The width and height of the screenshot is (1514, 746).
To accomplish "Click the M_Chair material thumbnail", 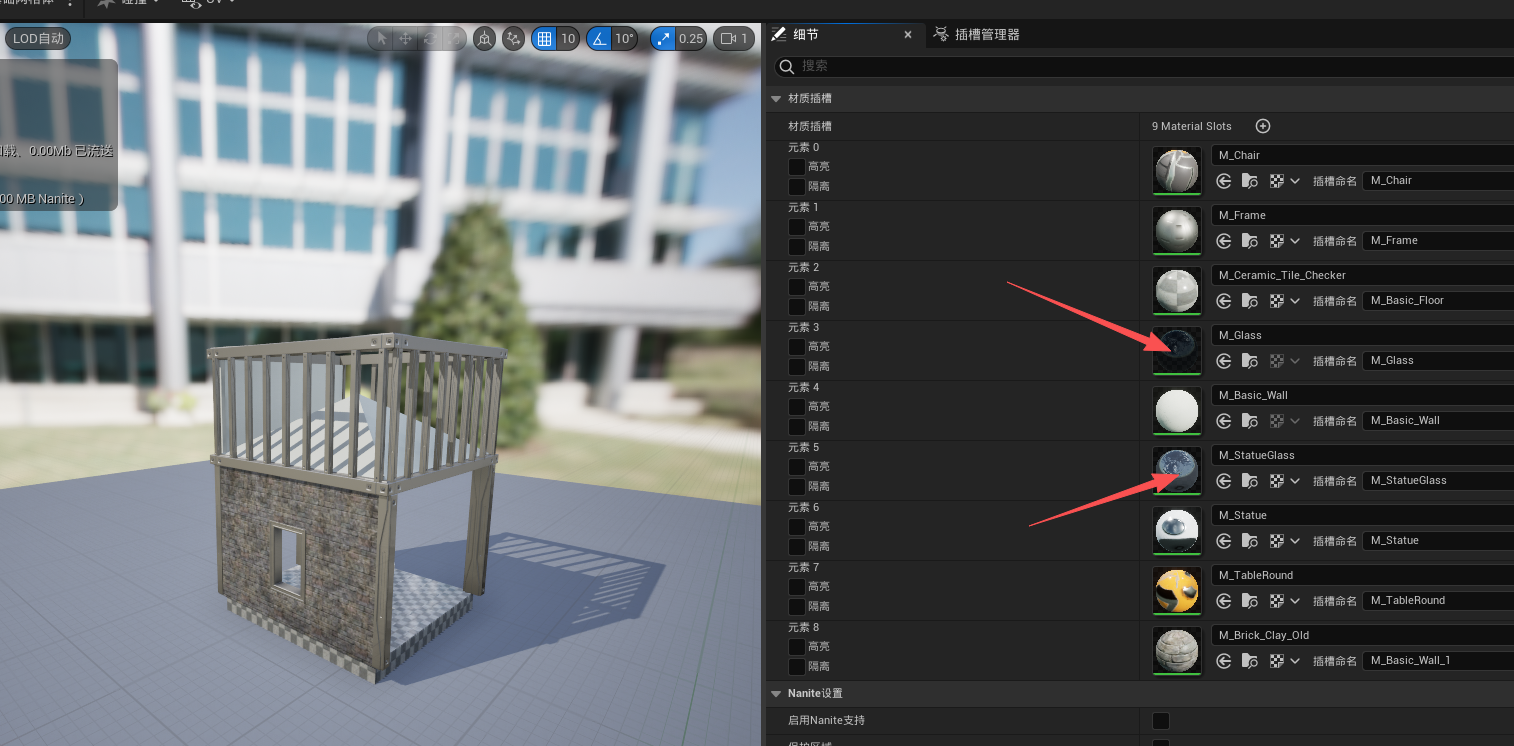I will coord(1177,171).
